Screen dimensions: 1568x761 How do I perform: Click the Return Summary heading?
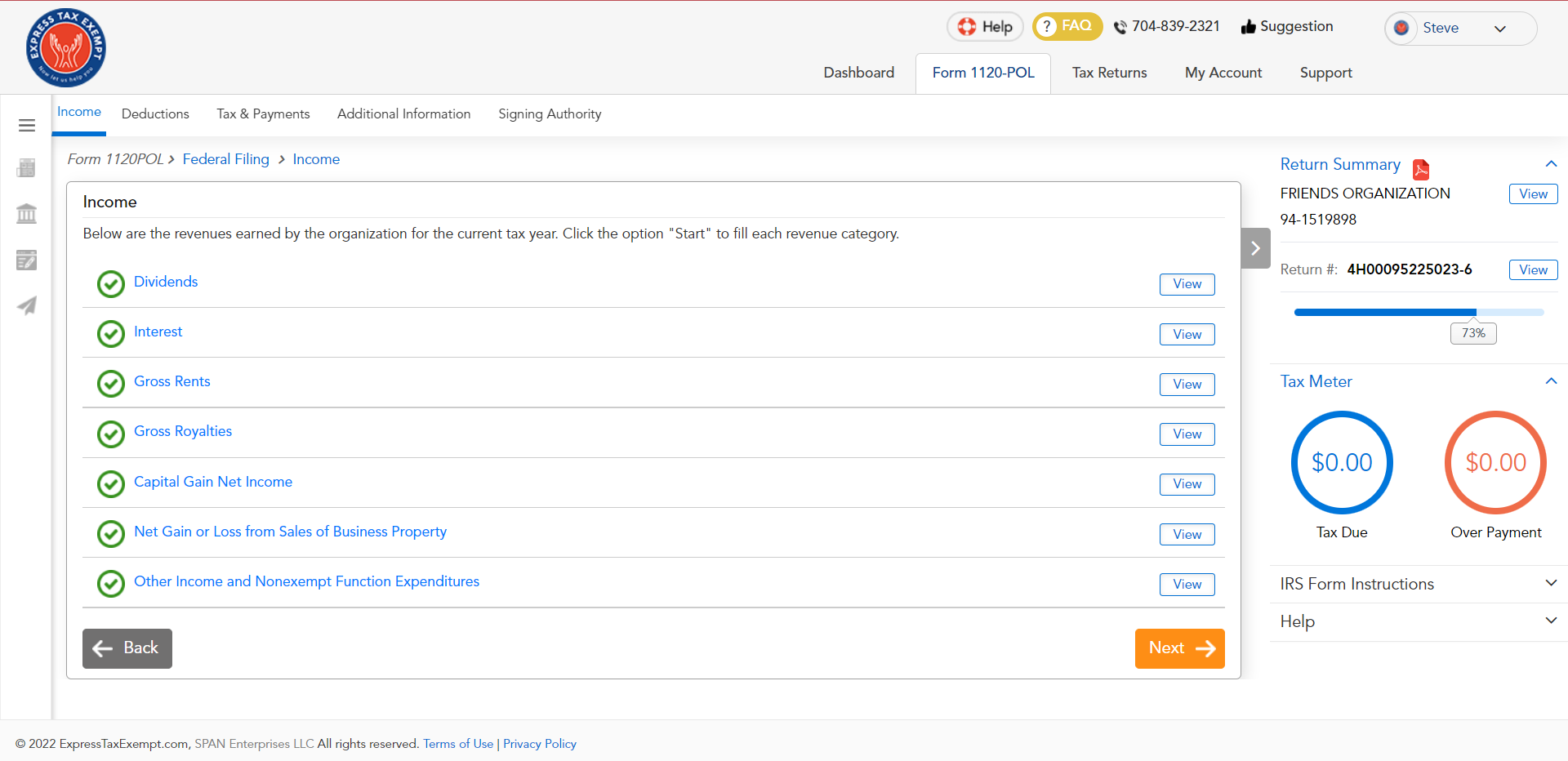click(x=1340, y=164)
